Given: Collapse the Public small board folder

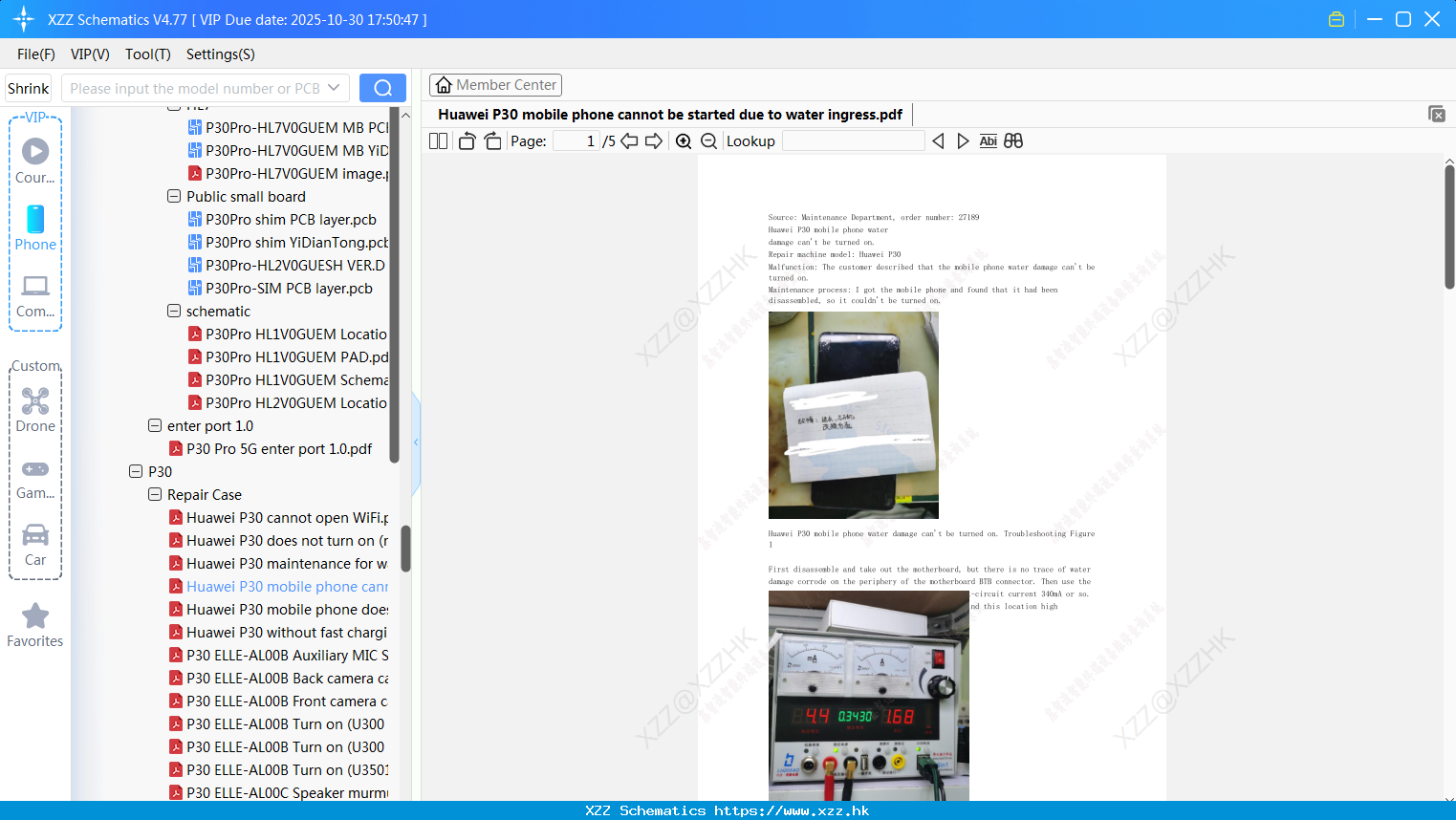Looking at the screenshot, I should [174, 196].
